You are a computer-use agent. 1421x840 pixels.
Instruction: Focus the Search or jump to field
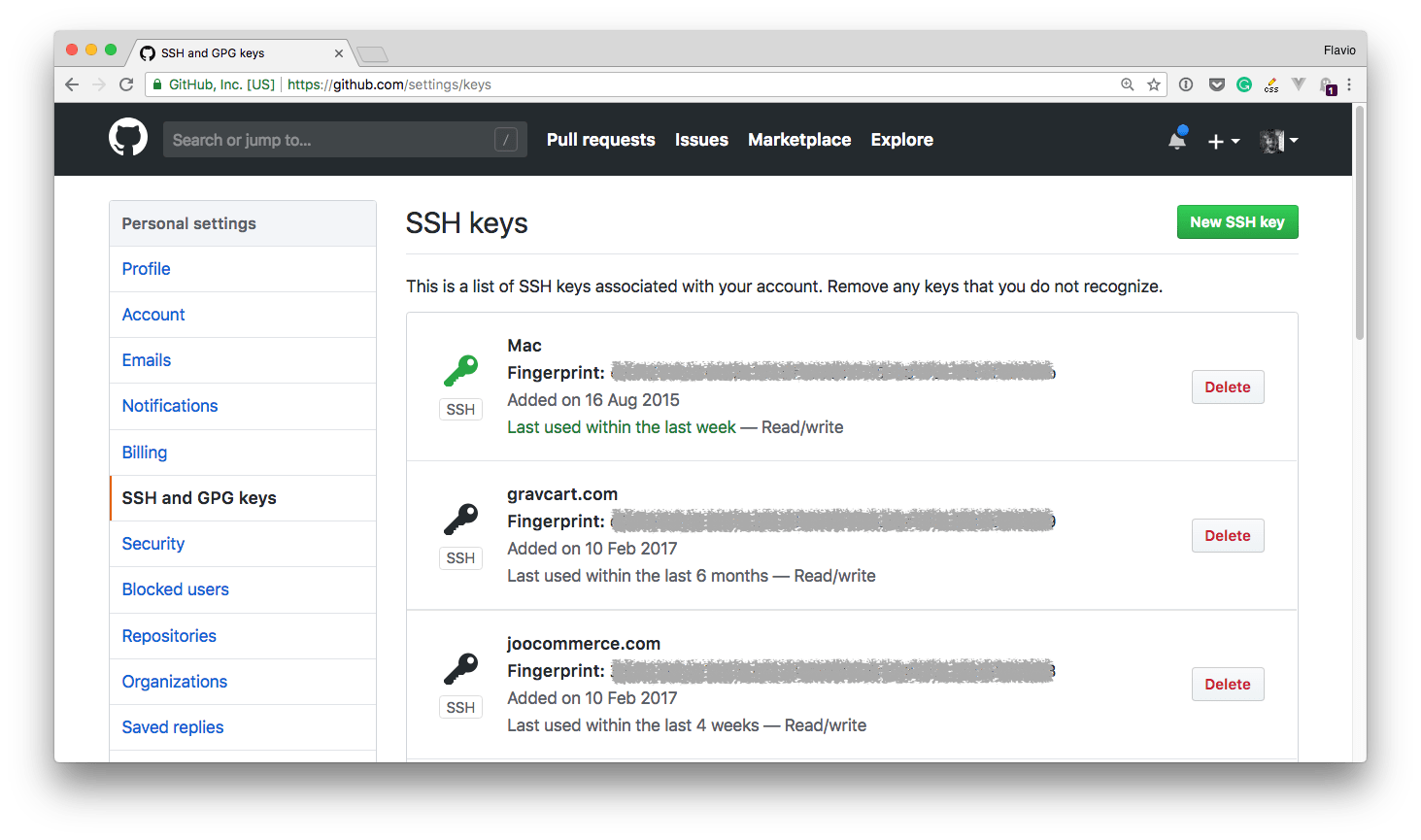[x=330, y=140]
